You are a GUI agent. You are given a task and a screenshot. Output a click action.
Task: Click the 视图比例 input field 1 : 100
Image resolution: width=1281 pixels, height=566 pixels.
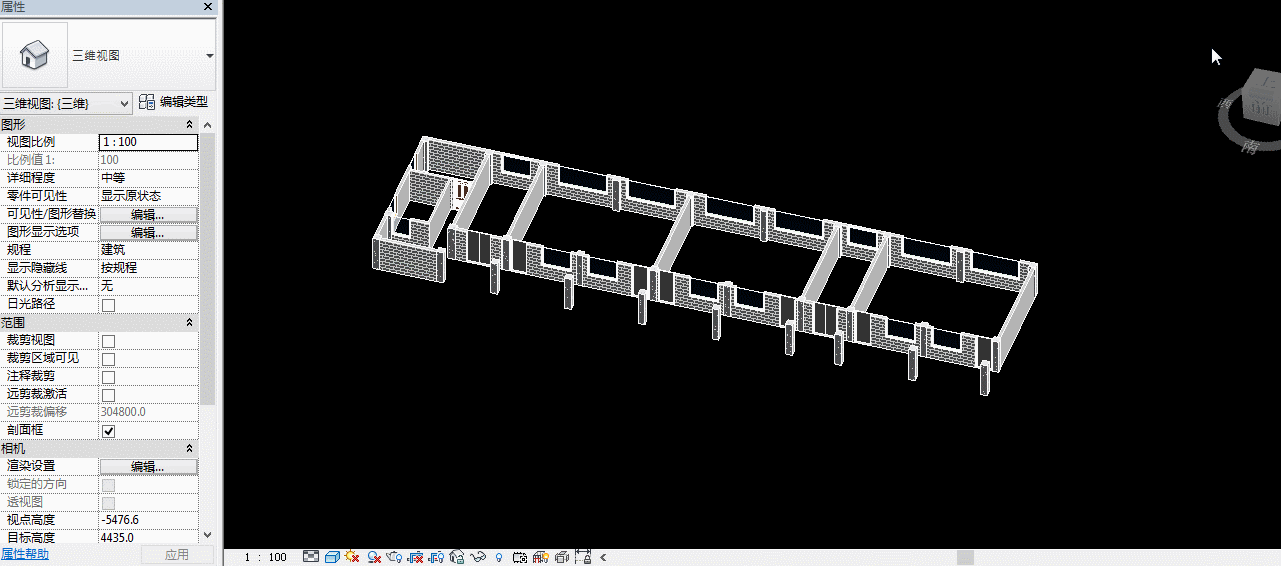click(148, 142)
